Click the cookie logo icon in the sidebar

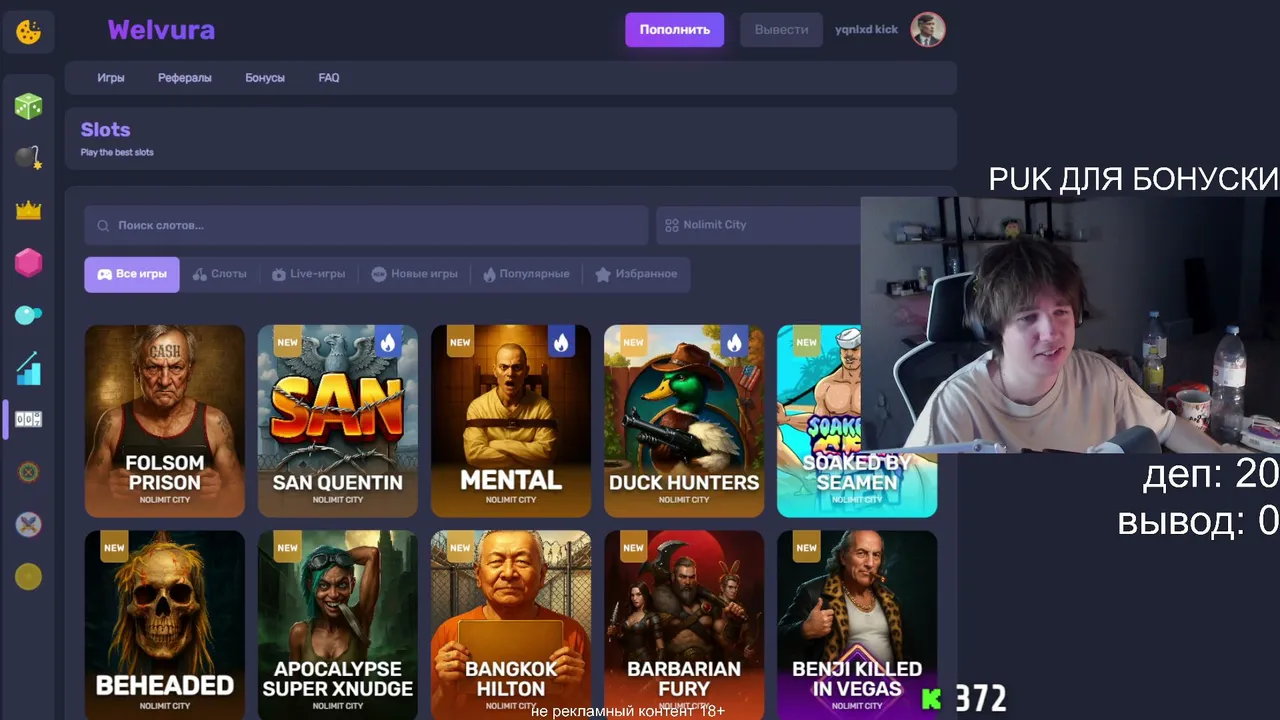coord(28,31)
